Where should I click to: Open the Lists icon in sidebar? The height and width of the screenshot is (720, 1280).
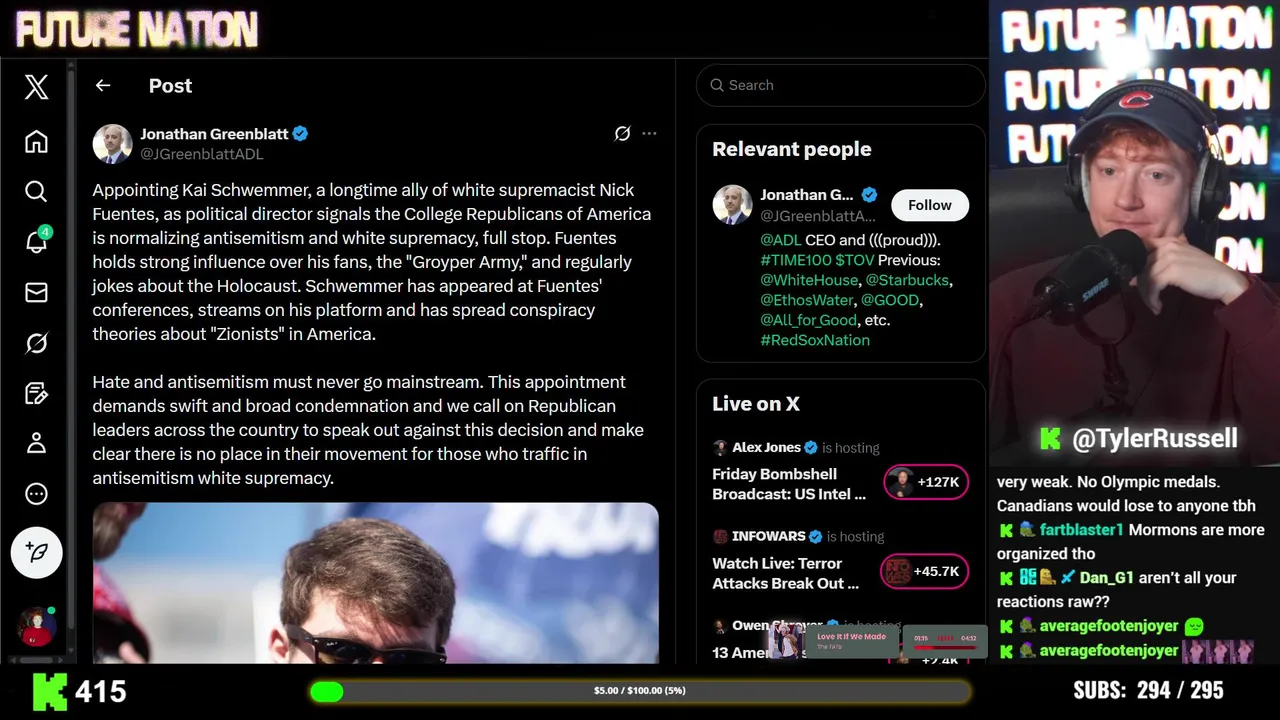[36, 393]
